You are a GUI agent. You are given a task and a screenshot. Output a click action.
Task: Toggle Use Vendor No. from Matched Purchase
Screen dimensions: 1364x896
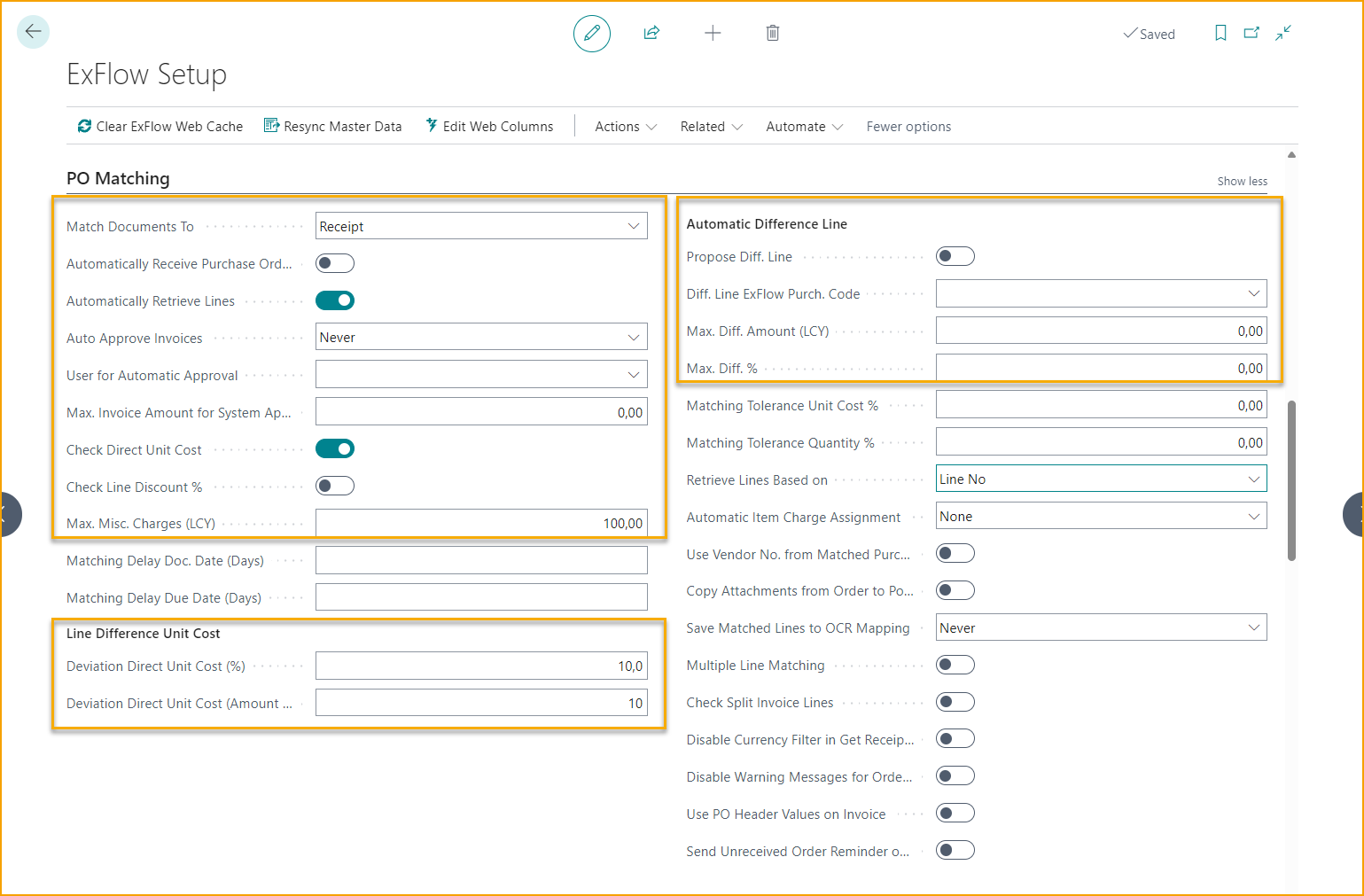(x=955, y=553)
